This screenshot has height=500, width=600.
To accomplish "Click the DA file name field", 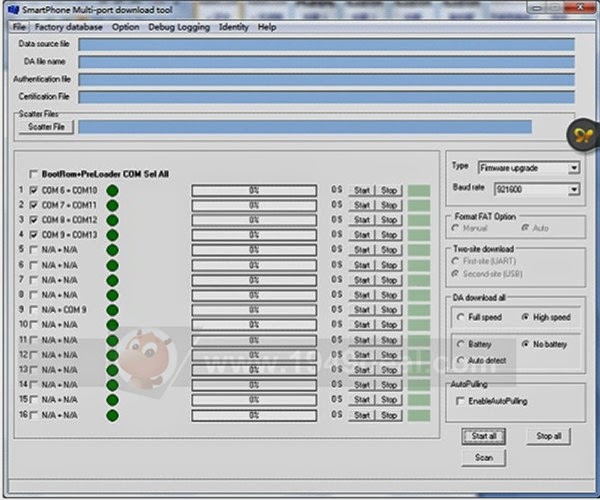I will click(x=326, y=62).
